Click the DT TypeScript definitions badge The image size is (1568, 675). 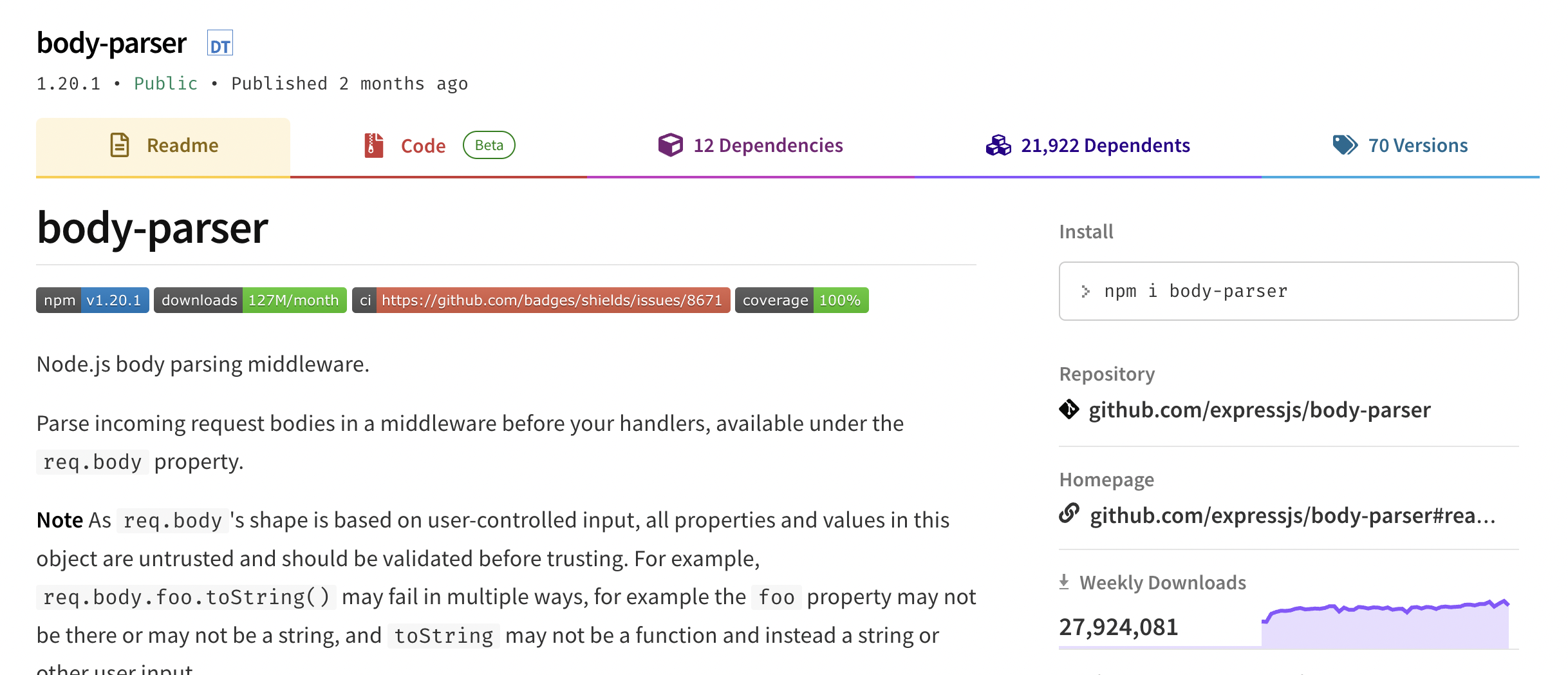219,43
